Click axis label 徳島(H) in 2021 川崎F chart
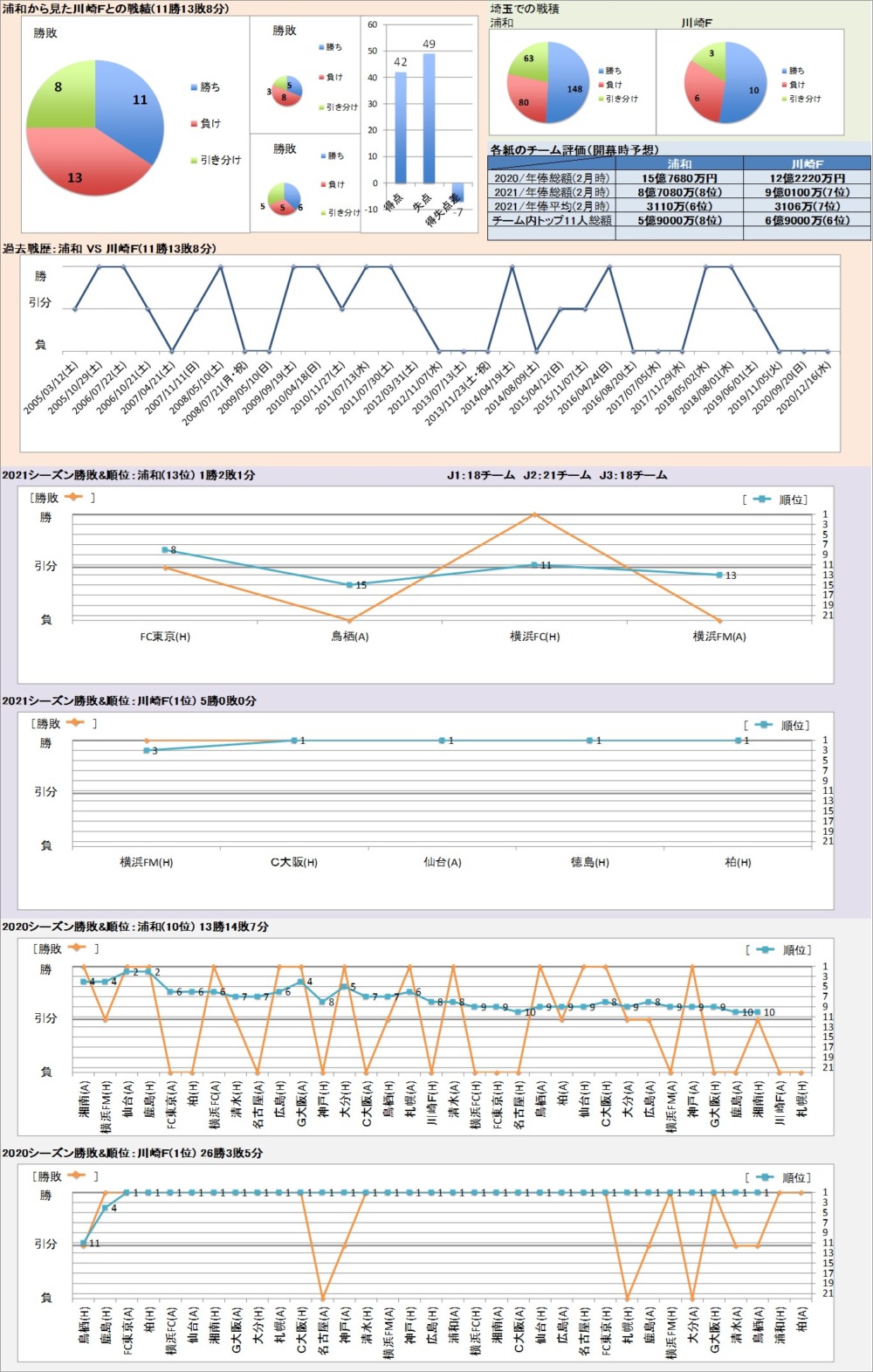 pyautogui.click(x=590, y=862)
